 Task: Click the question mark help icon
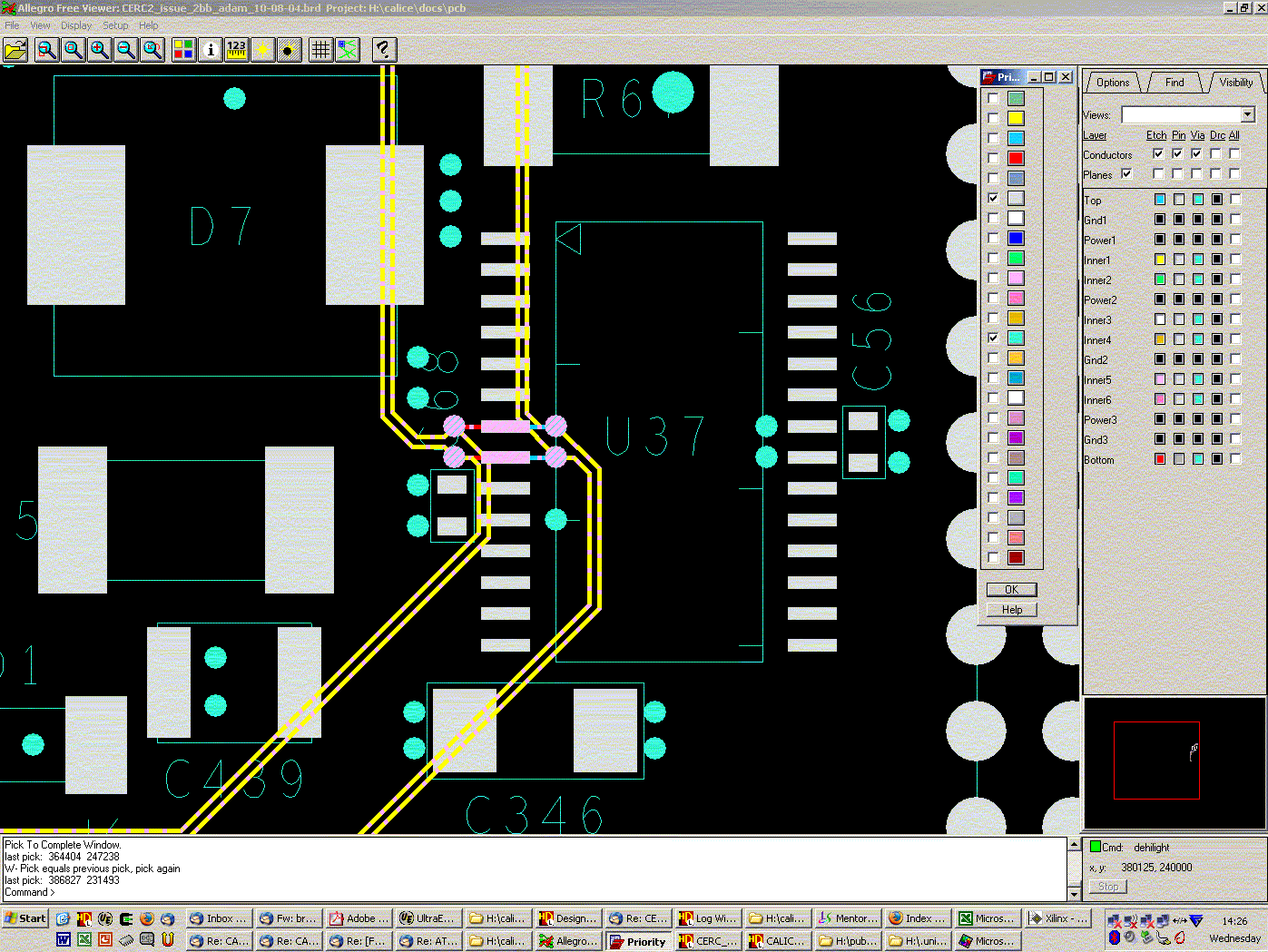(384, 50)
